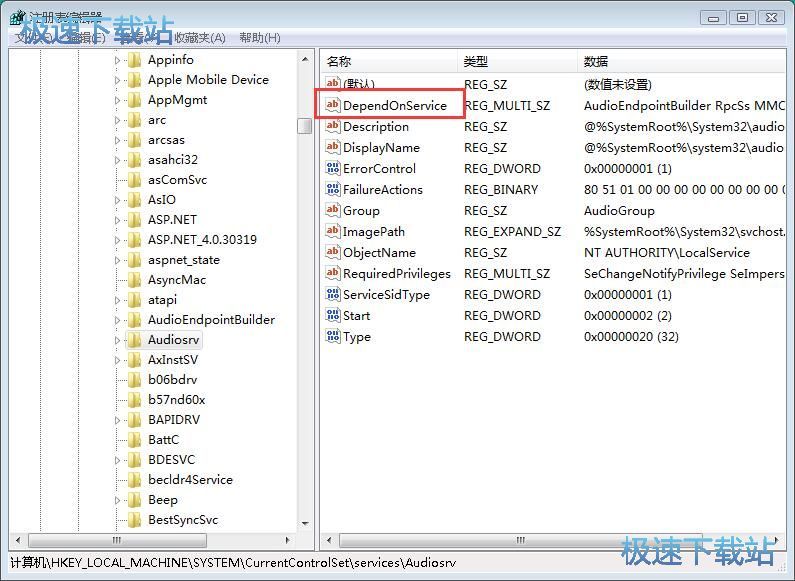Close the registry editor window
Viewport: 795px width, 581px height.
771,18
